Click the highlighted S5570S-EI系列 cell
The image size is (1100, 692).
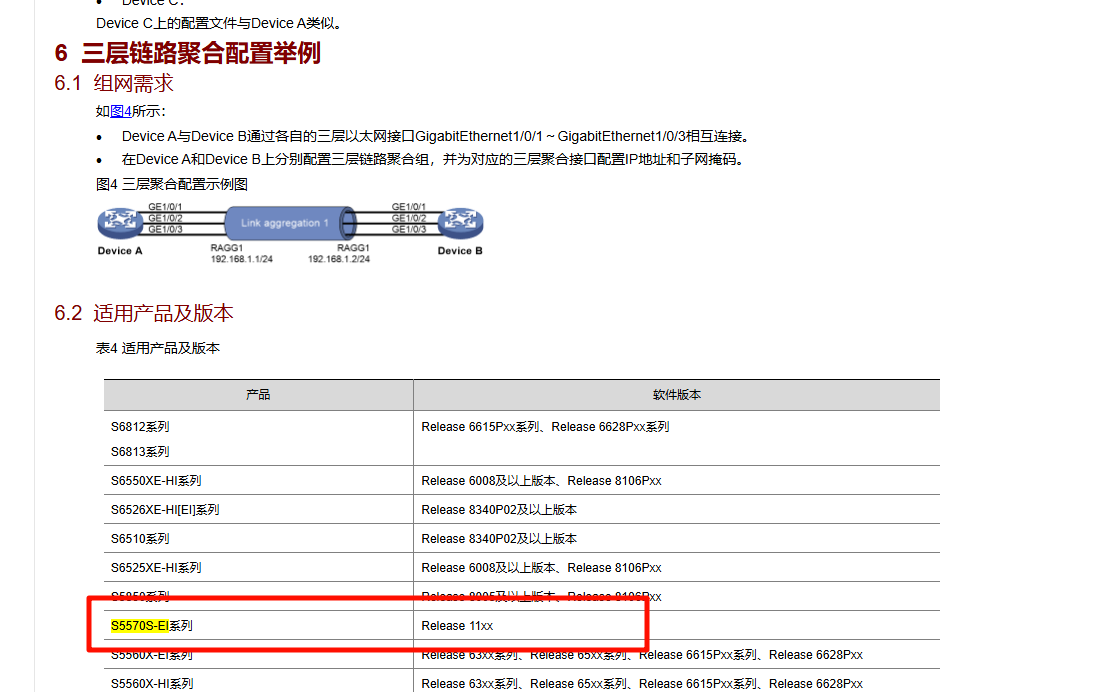[152, 625]
